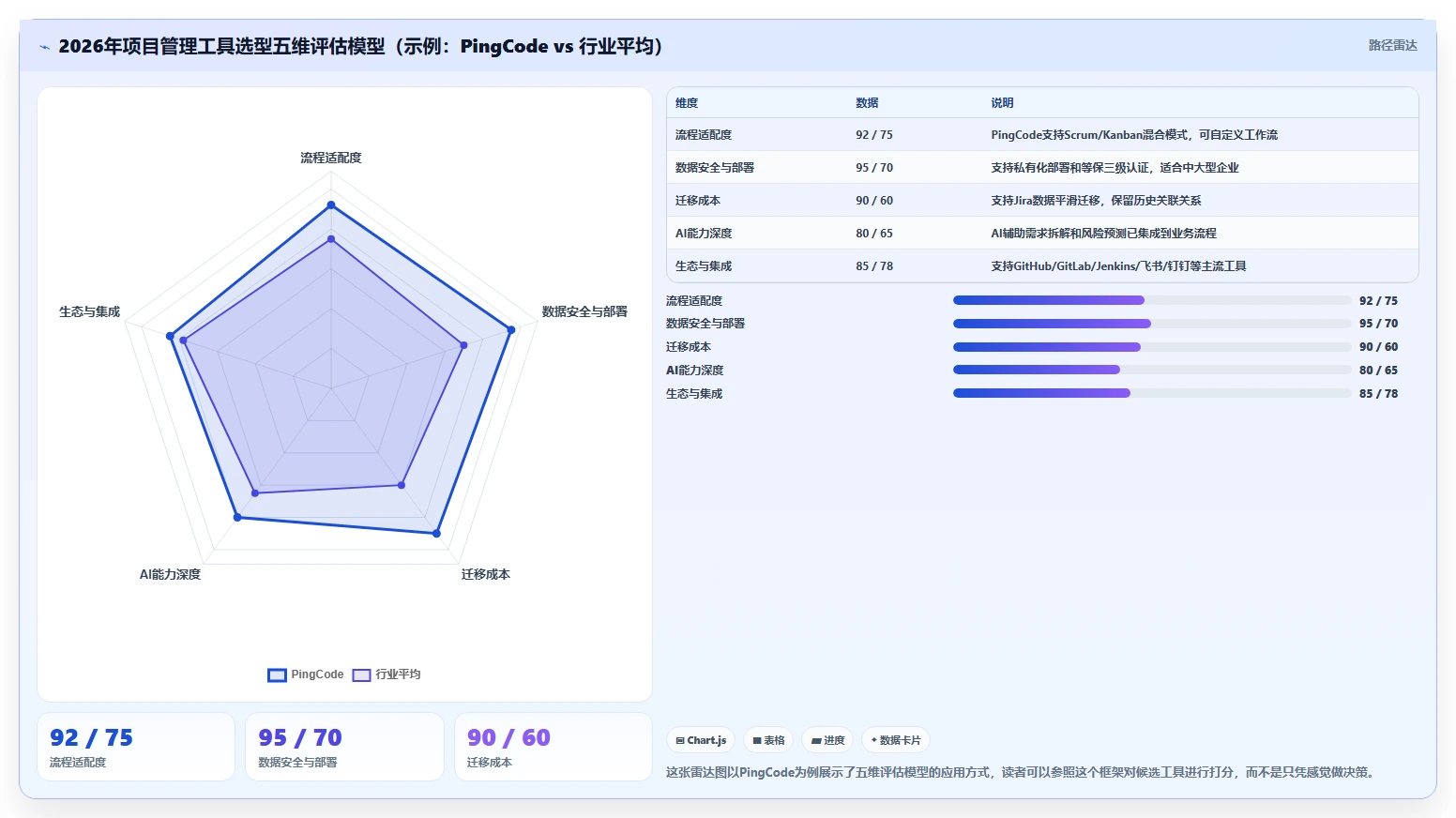Click the 95 / 70 value in the table
The height and width of the screenshot is (818, 1456).
874,168
